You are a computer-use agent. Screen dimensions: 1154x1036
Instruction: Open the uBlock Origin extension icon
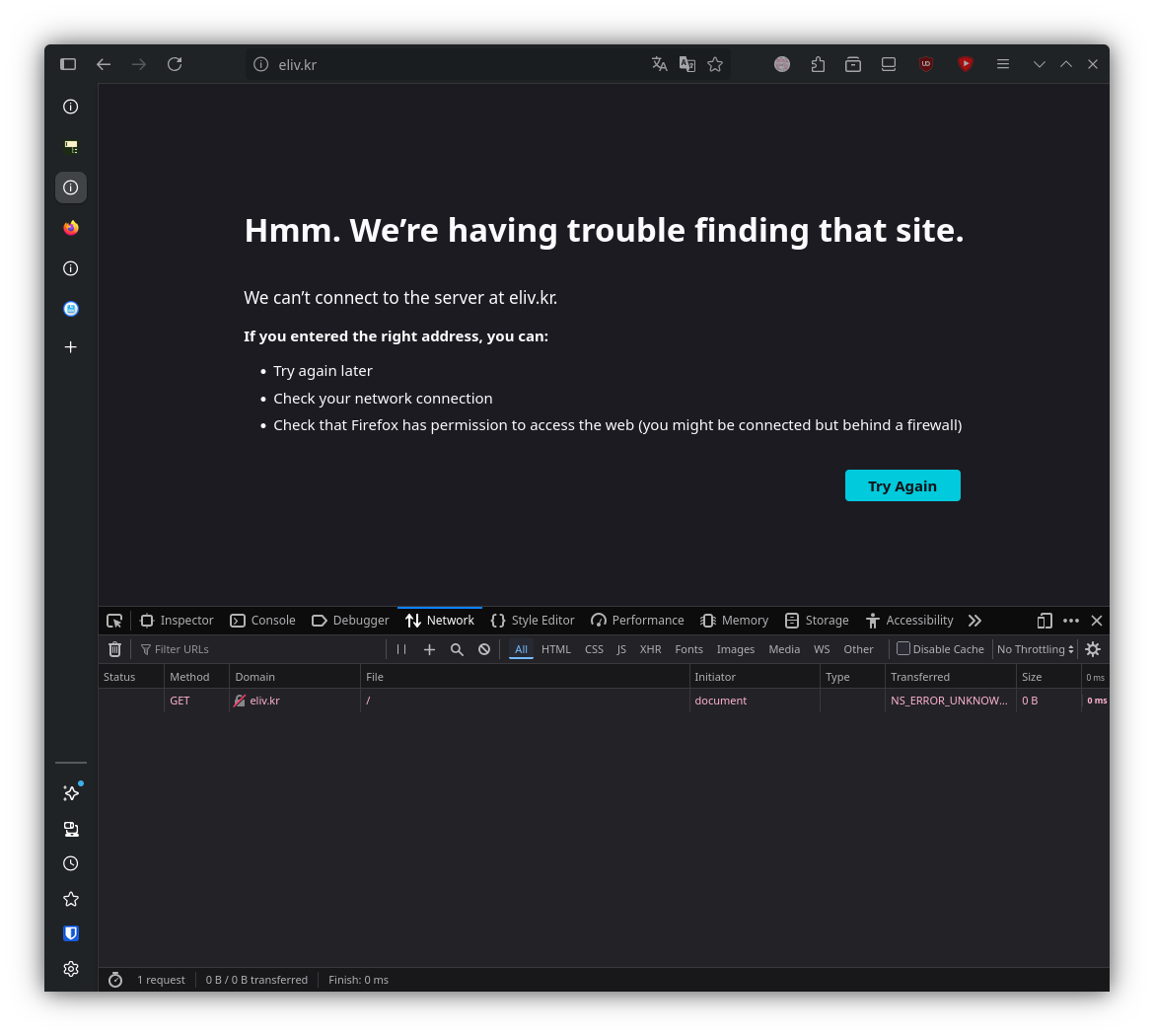point(925,64)
